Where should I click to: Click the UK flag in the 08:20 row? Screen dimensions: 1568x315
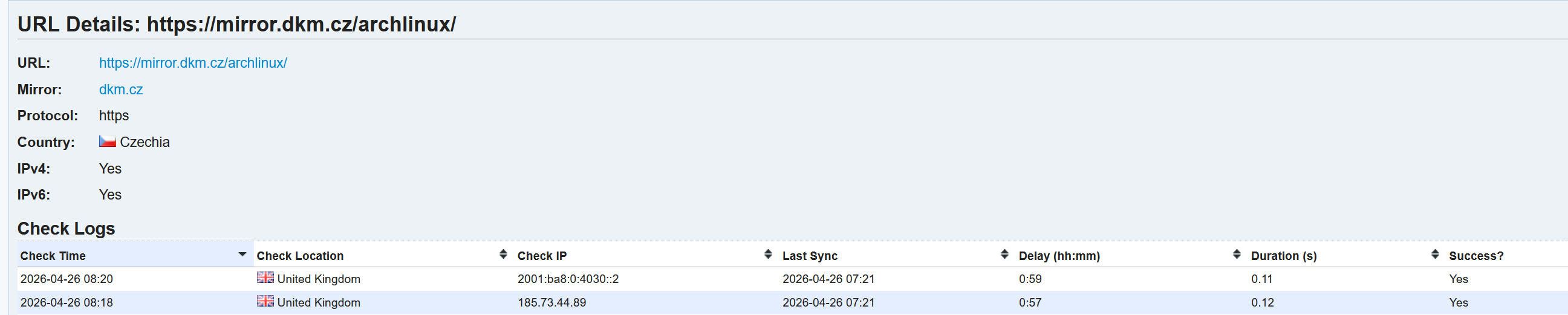(265, 278)
